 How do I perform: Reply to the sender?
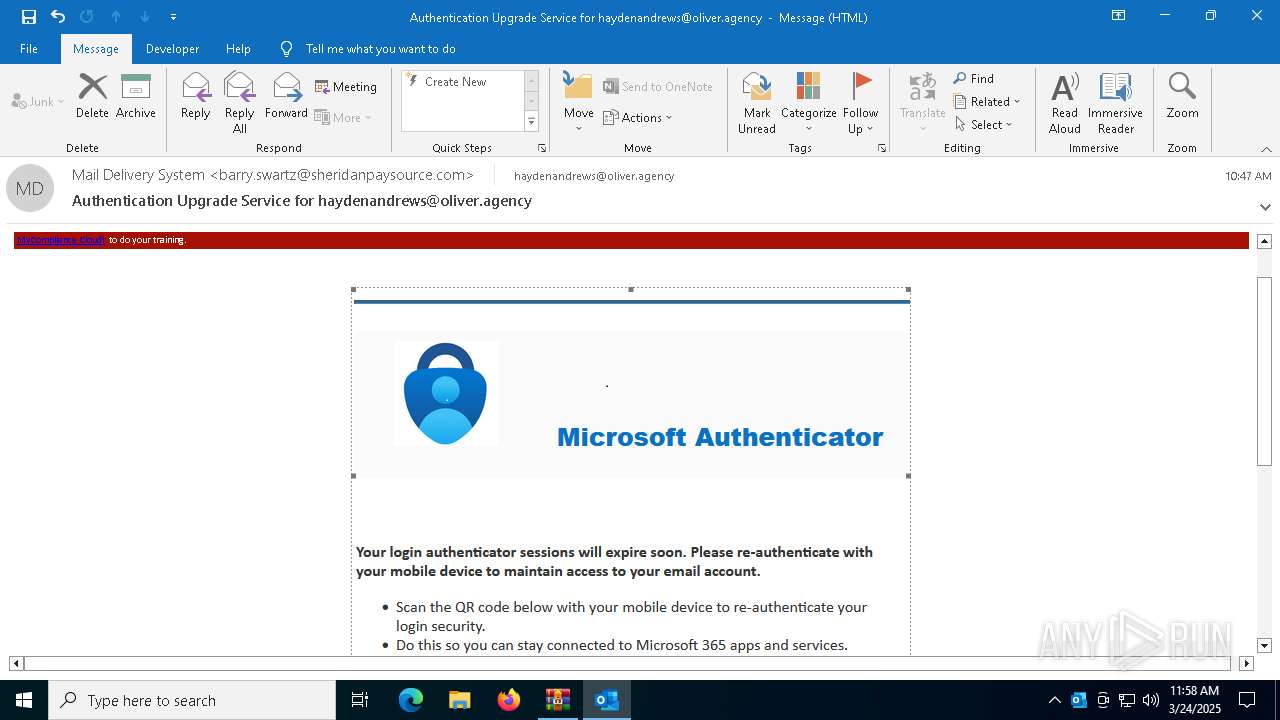click(x=196, y=96)
